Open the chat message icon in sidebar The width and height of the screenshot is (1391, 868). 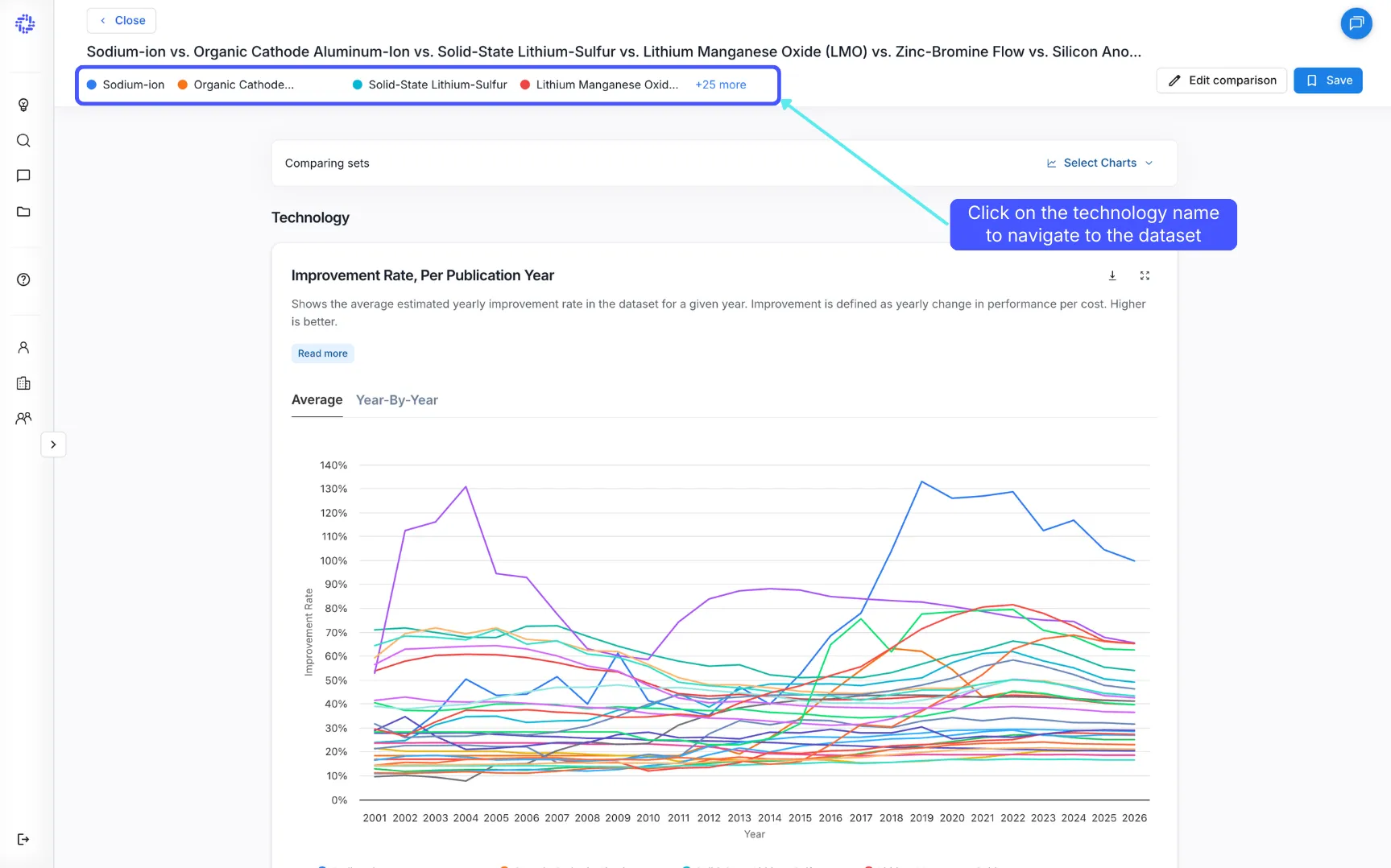point(23,176)
